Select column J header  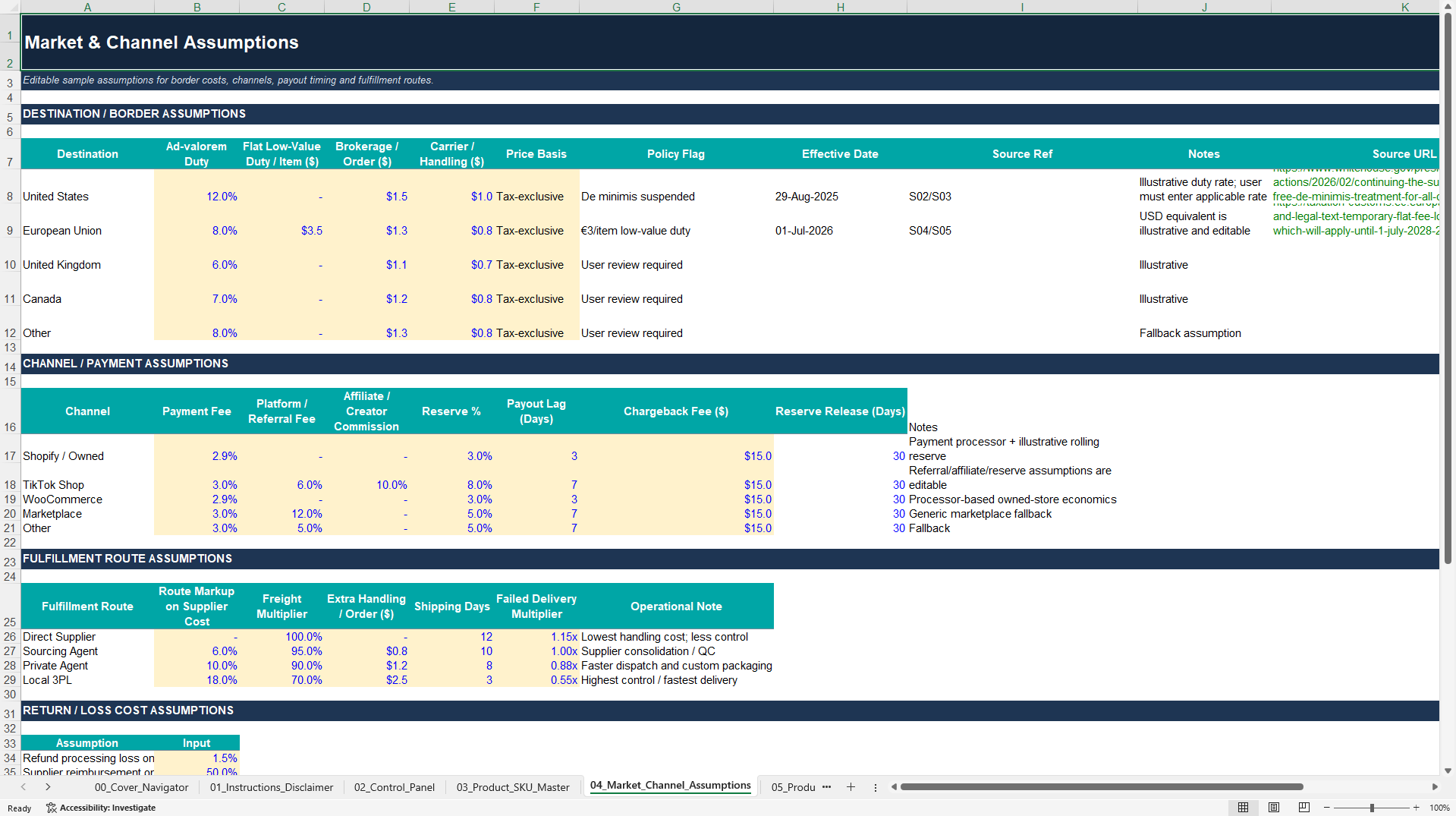click(1204, 7)
